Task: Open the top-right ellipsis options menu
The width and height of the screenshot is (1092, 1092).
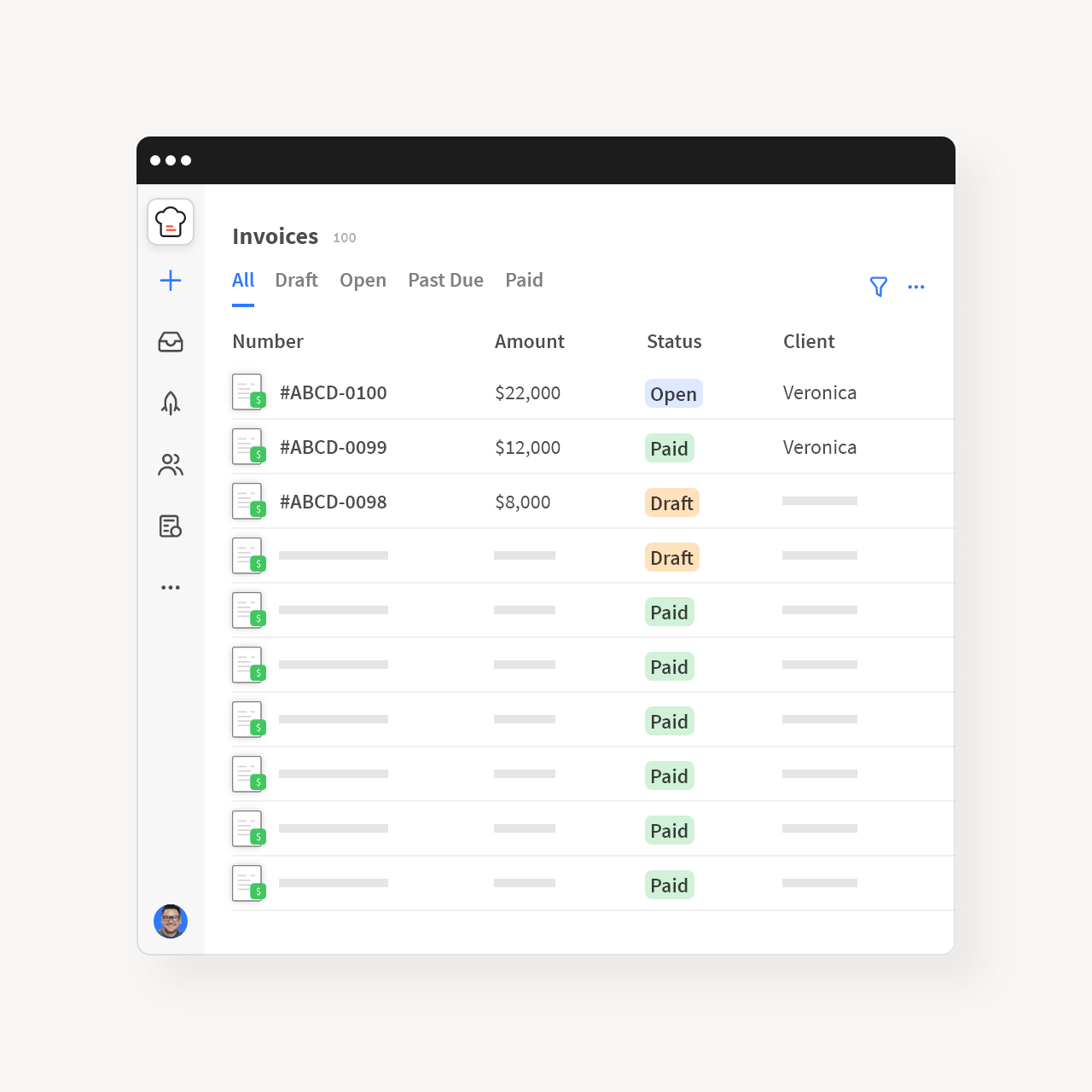Action: click(x=916, y=288)
